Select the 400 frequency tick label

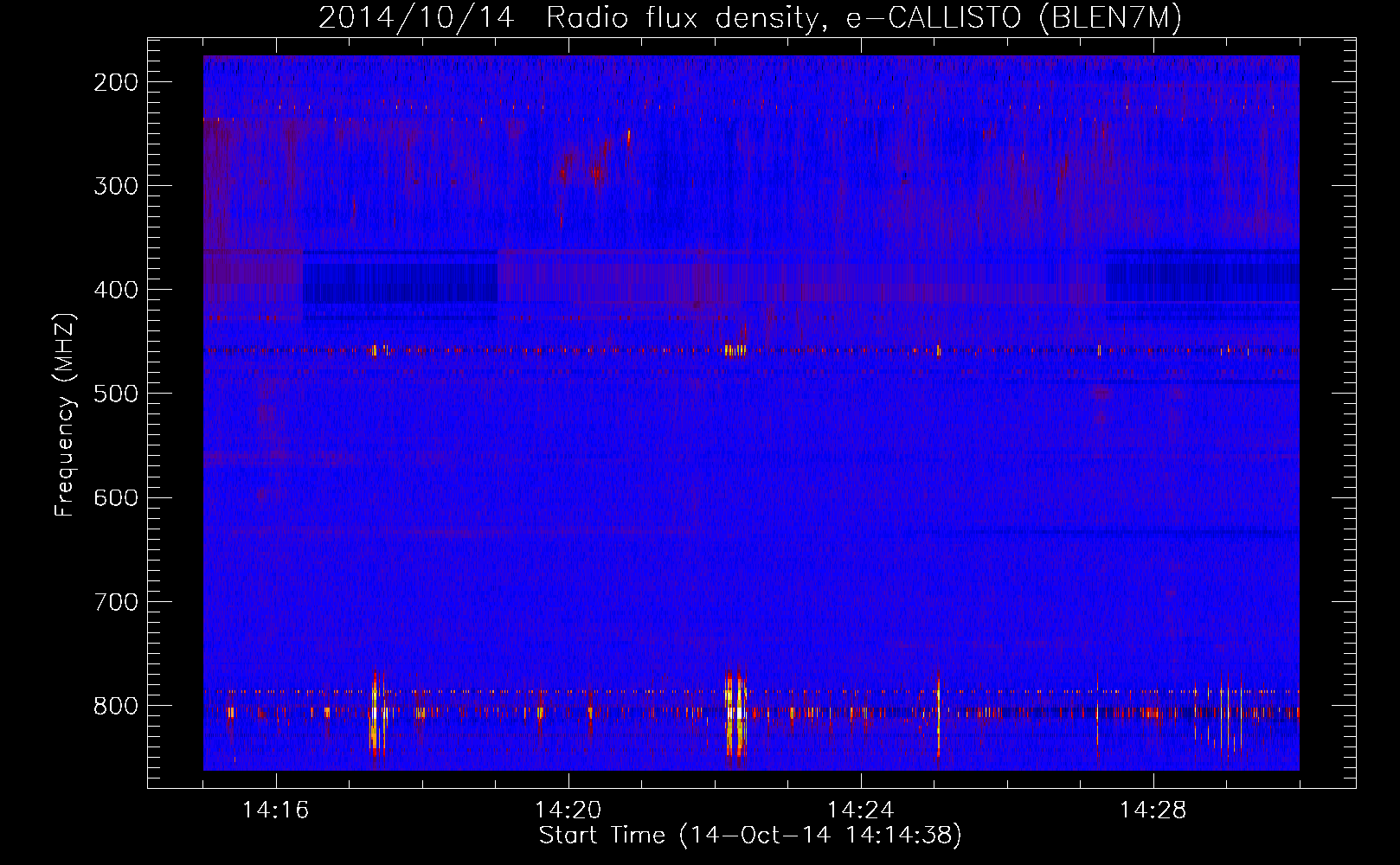pyautogui.click(x=116, y=290)
